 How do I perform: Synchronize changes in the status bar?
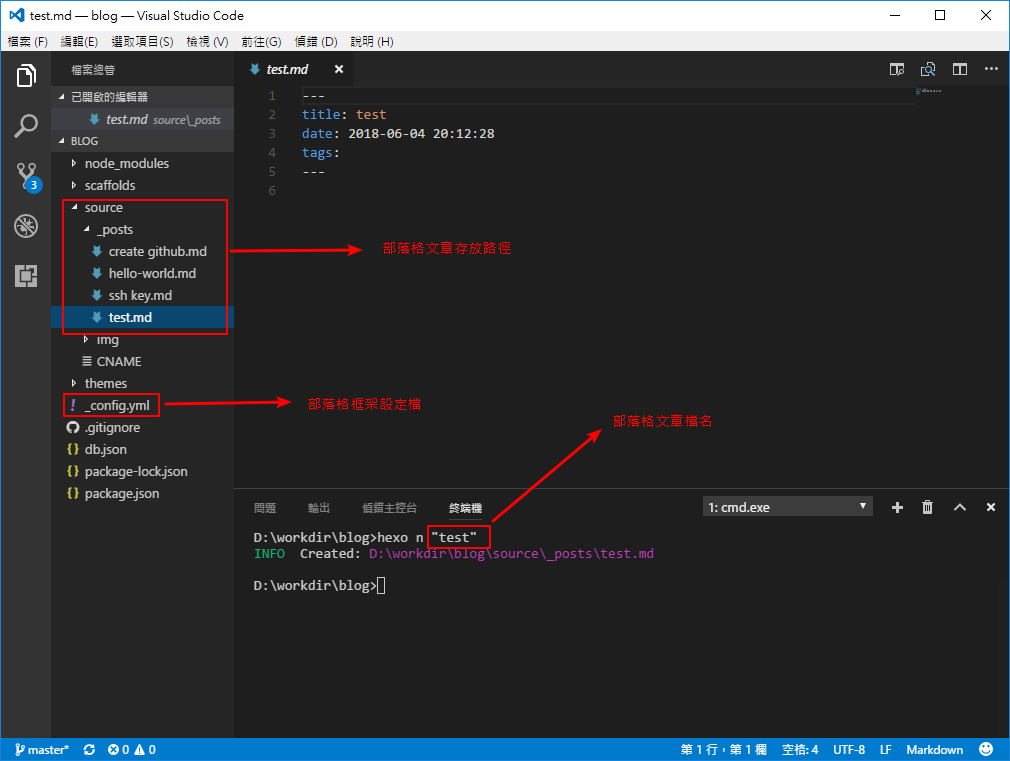89,749
